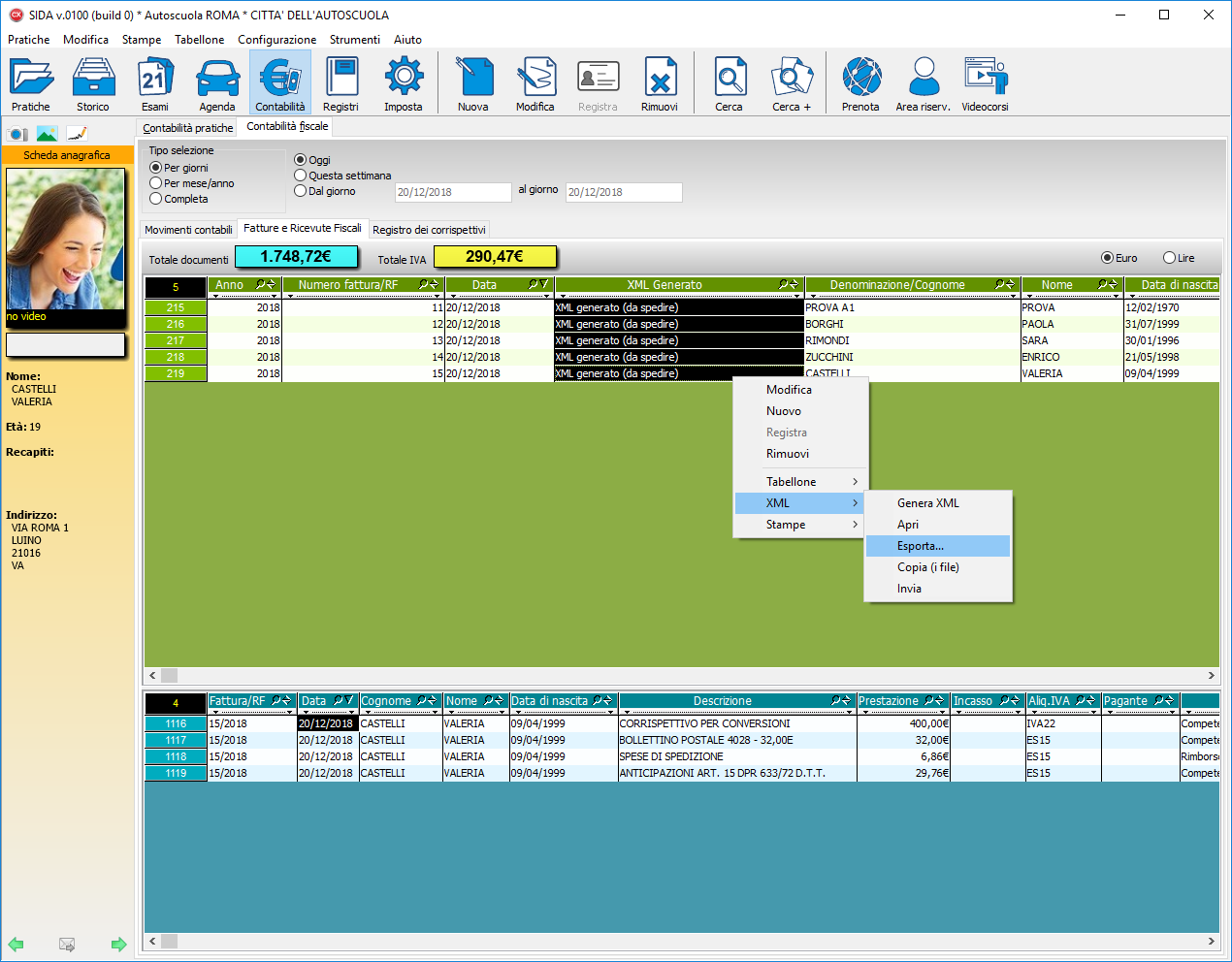Switch to Registro dei corrispettivi tab
1232x962 pixels.
point(429,230)
